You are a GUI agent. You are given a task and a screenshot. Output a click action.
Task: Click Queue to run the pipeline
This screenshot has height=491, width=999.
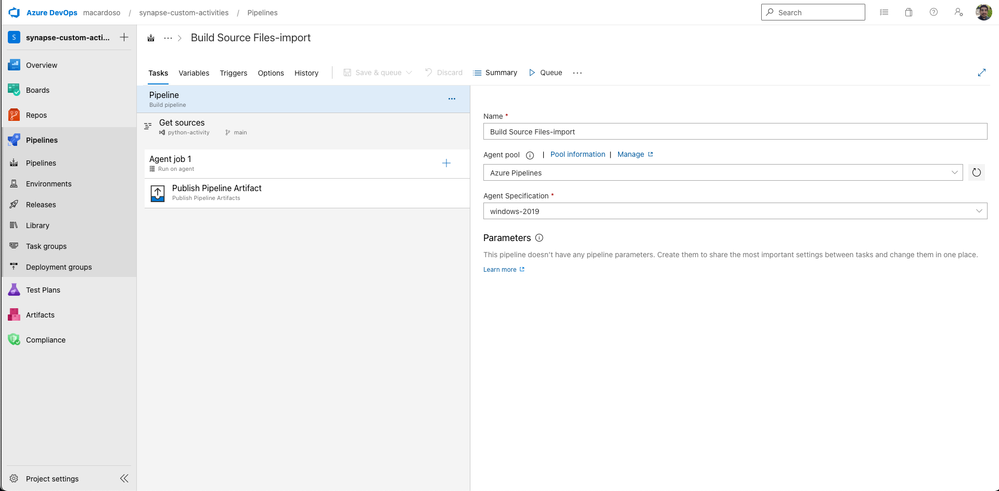tap(545, 73)
